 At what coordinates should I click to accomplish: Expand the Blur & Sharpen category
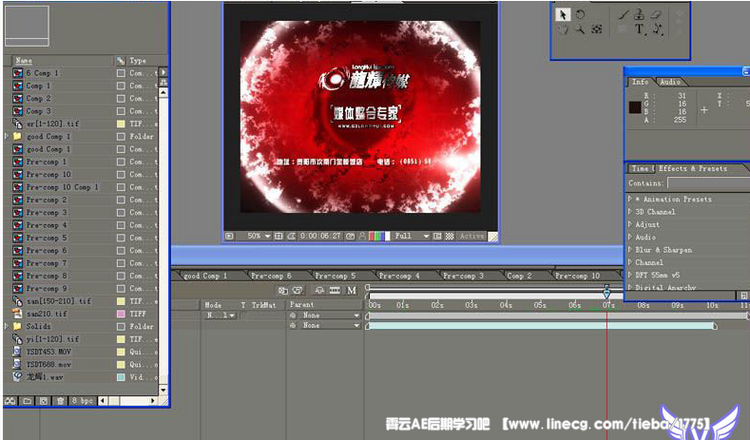click(x=630, y=250)
